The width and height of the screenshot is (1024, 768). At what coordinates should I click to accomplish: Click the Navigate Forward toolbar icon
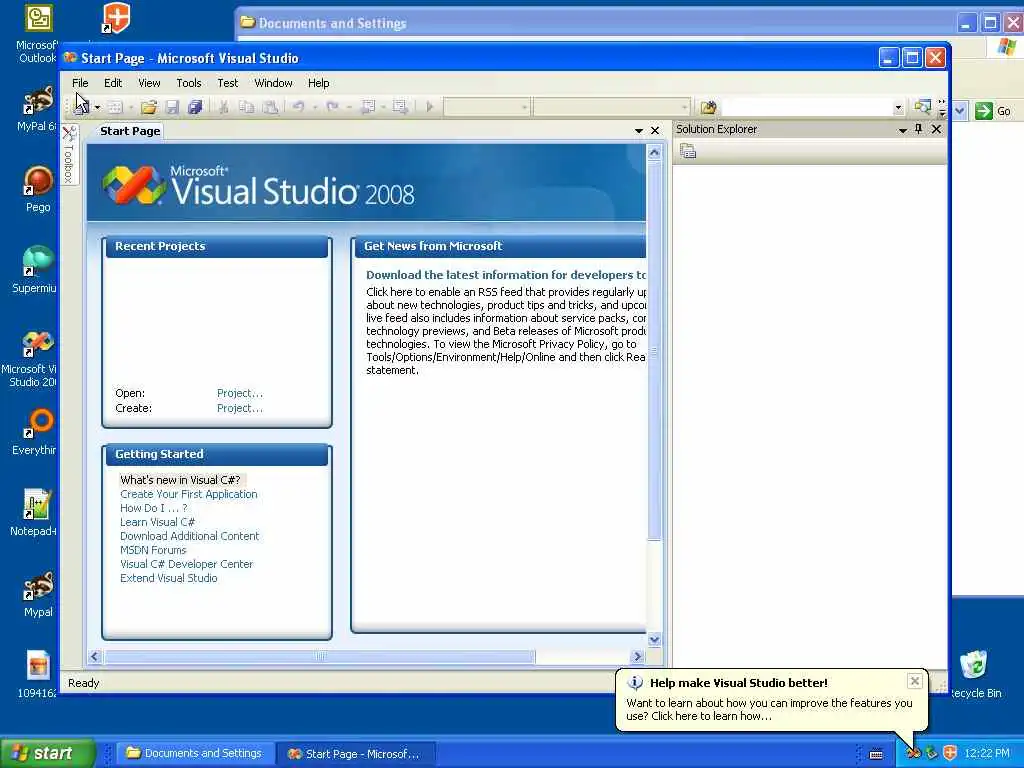(400, 107)
